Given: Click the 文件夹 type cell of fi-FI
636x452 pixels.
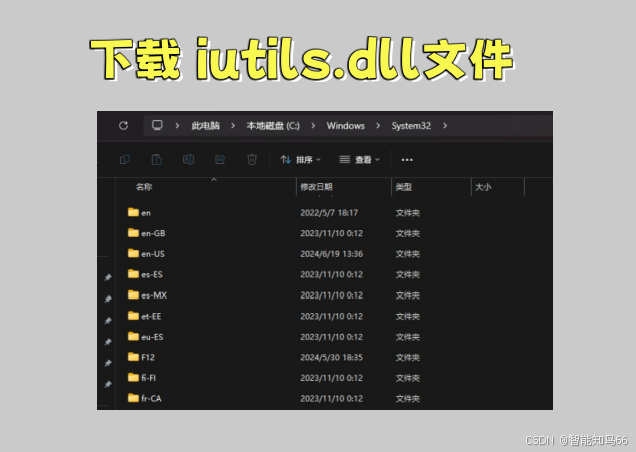Looking at the screenshot, I should [x=408, y=378].
